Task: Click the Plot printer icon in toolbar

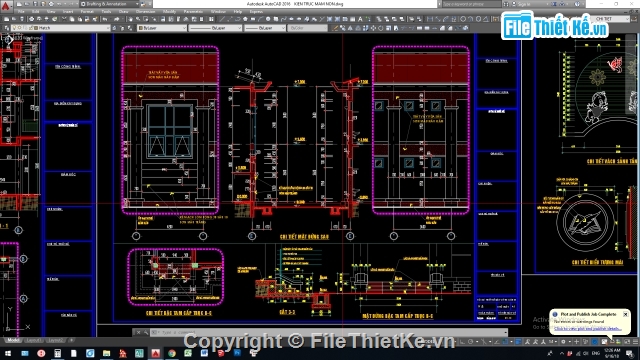Action: pos(31,19)
